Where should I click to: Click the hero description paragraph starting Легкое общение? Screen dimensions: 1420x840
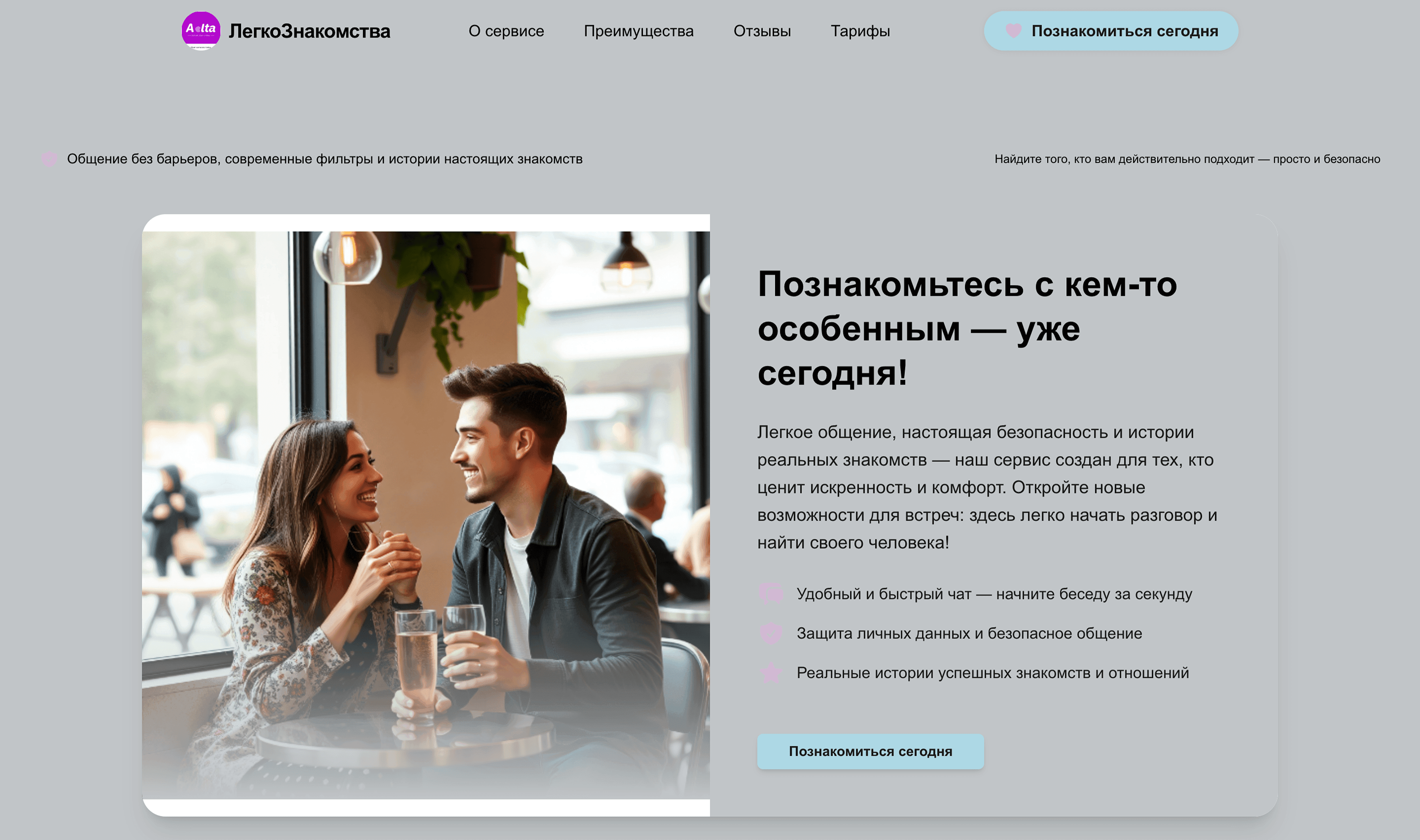pos(987,487)
